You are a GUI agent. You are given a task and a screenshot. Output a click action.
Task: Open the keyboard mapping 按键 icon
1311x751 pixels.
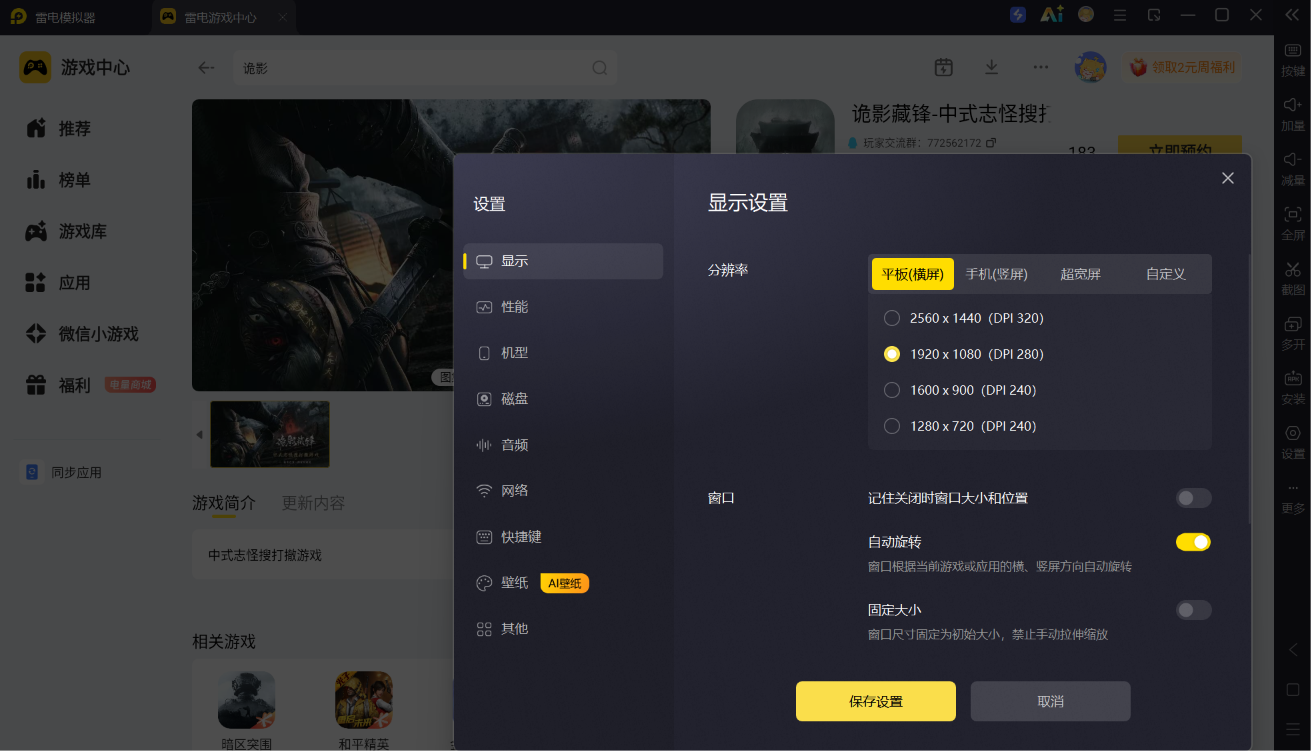[1293, 51]
